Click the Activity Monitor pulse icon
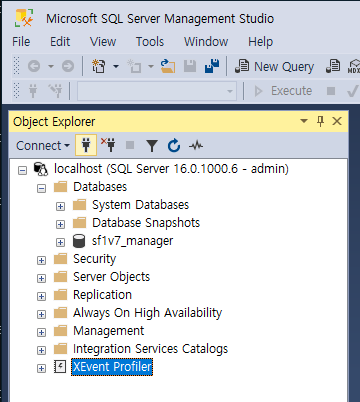 pos(196,145)
